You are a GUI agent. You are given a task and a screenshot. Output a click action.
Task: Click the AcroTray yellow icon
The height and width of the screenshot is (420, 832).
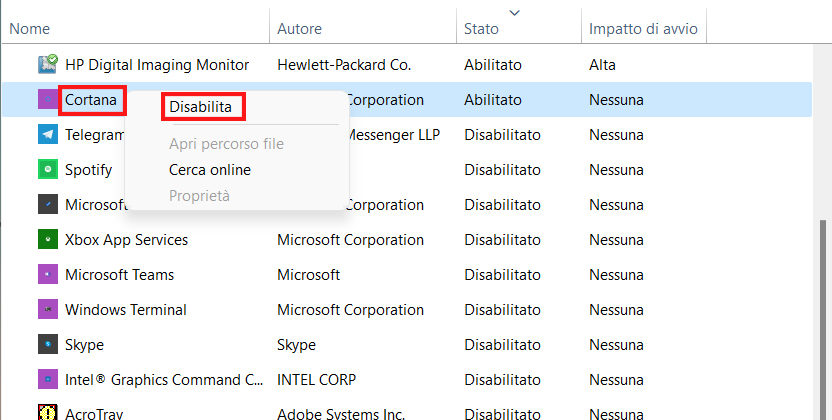pos(47,412)
